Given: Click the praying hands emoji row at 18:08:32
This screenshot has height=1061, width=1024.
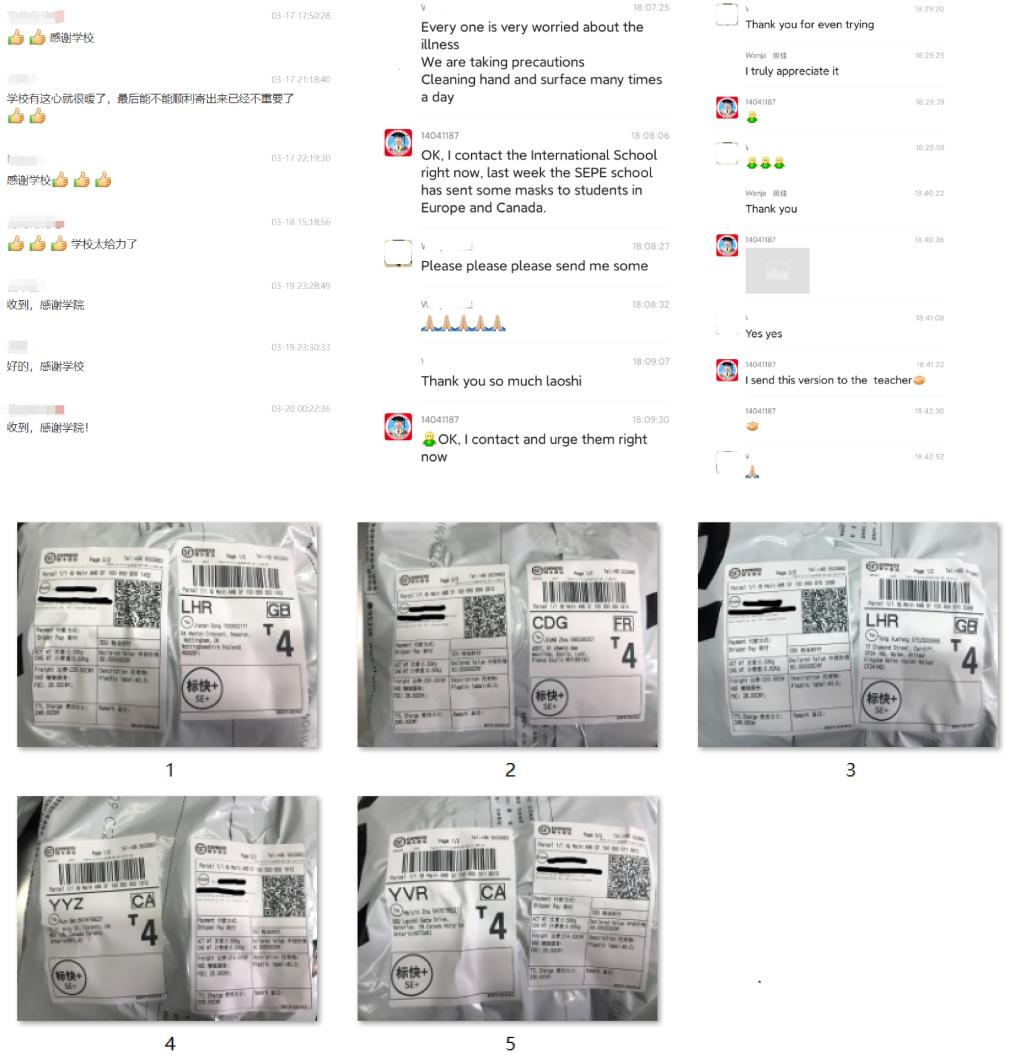Looking at the screenshot, I should pos(464,323).
